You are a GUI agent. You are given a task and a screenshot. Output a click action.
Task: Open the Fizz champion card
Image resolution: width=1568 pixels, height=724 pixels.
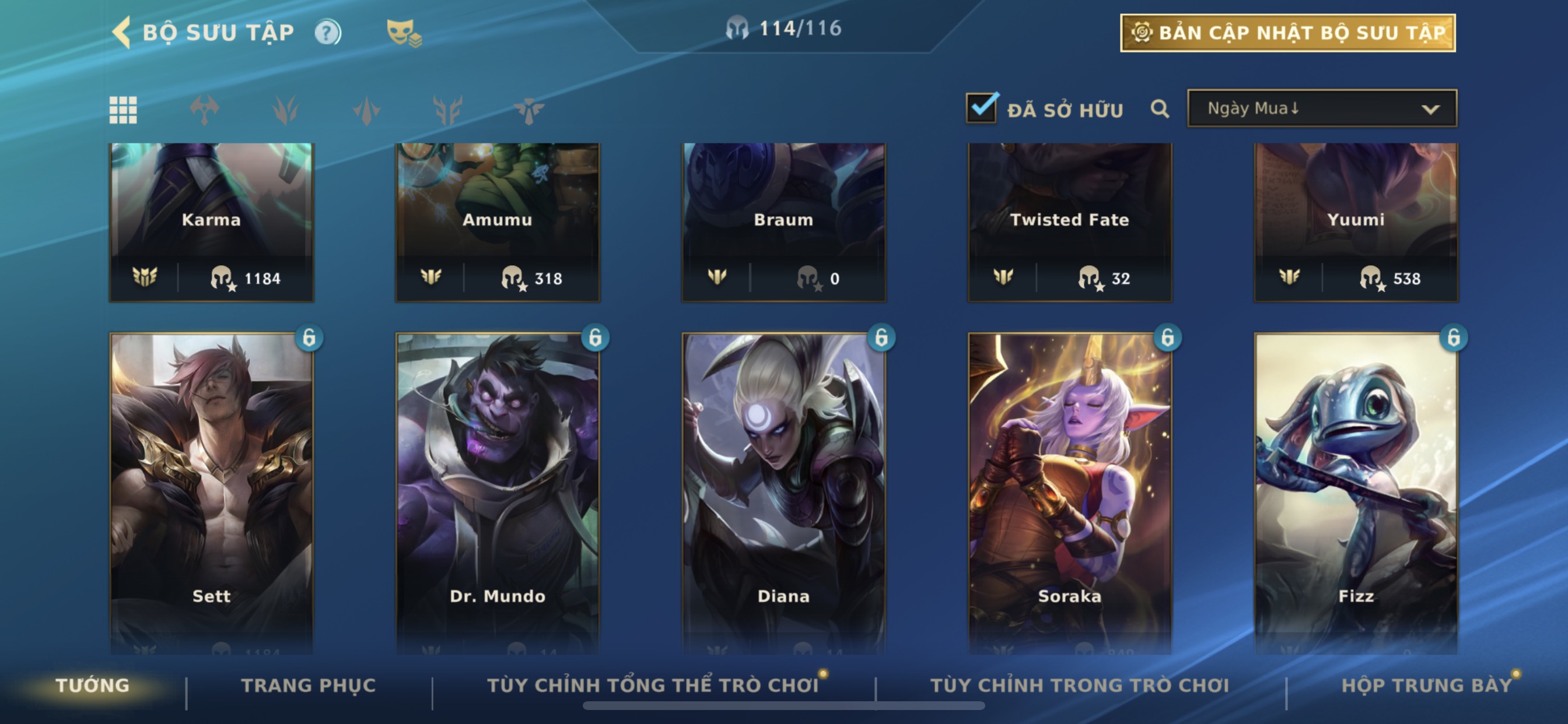click(x=1356, y=493)
